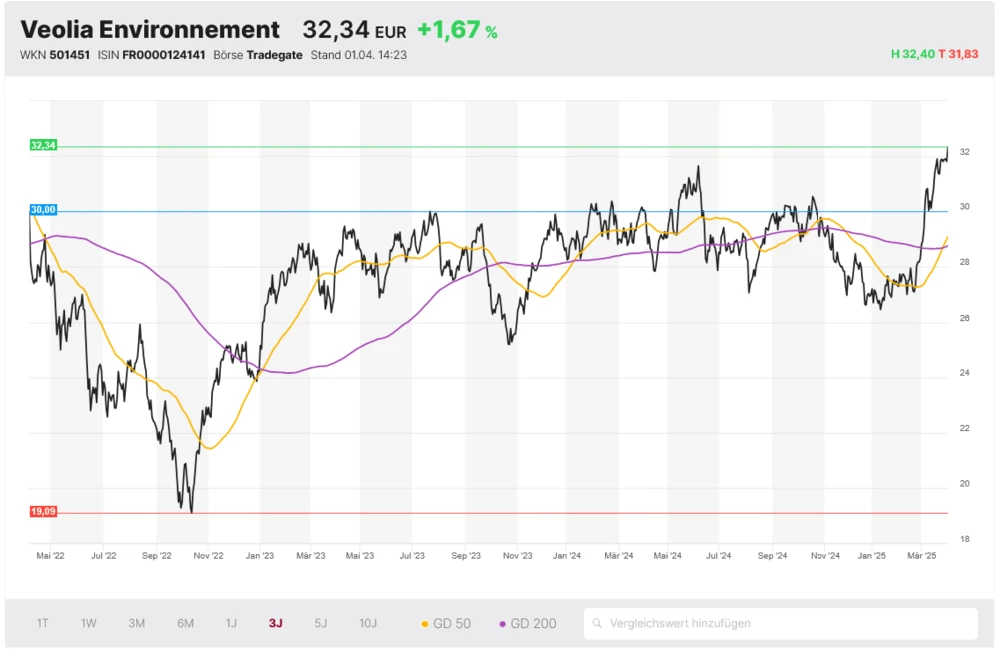Select the 1T time range

[43, 623]
